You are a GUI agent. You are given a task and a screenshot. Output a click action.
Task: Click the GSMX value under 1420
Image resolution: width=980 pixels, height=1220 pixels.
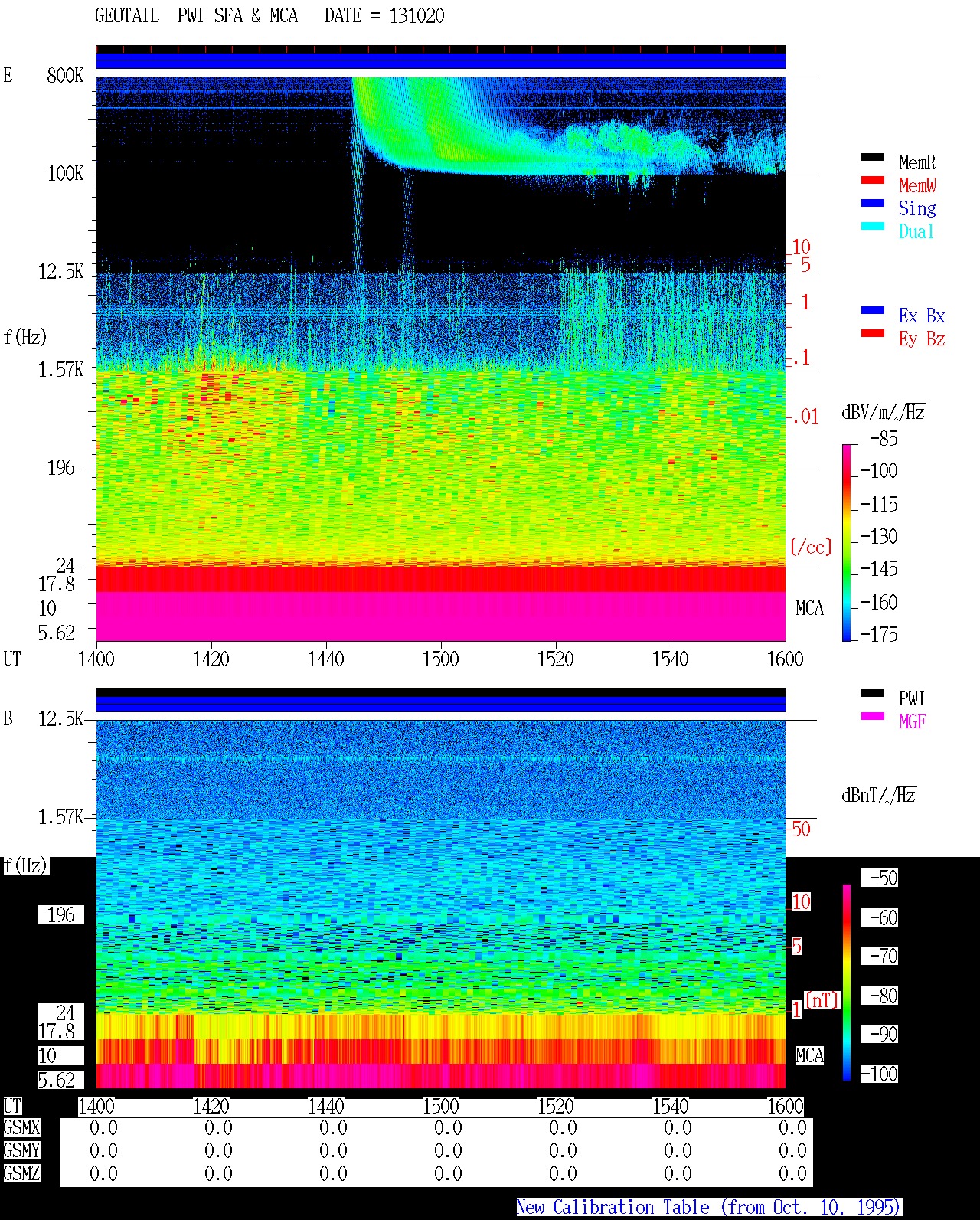coord(218,1127)
